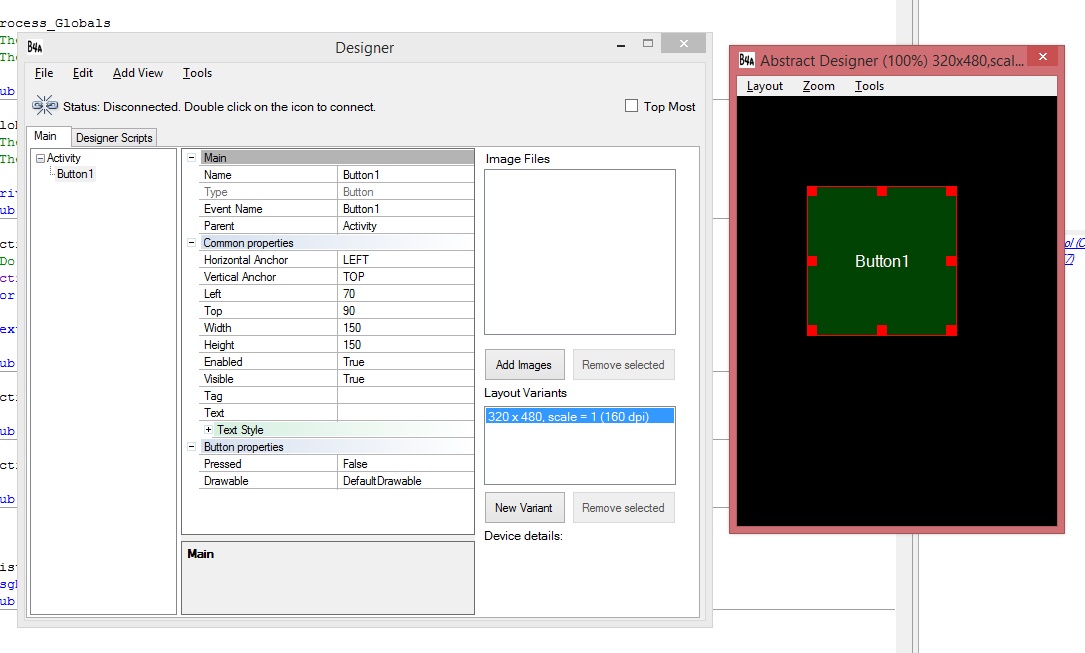This screenshot has height=653, width=1085.
Task: Collapse the Activity tree node
Action: point(40,158)
